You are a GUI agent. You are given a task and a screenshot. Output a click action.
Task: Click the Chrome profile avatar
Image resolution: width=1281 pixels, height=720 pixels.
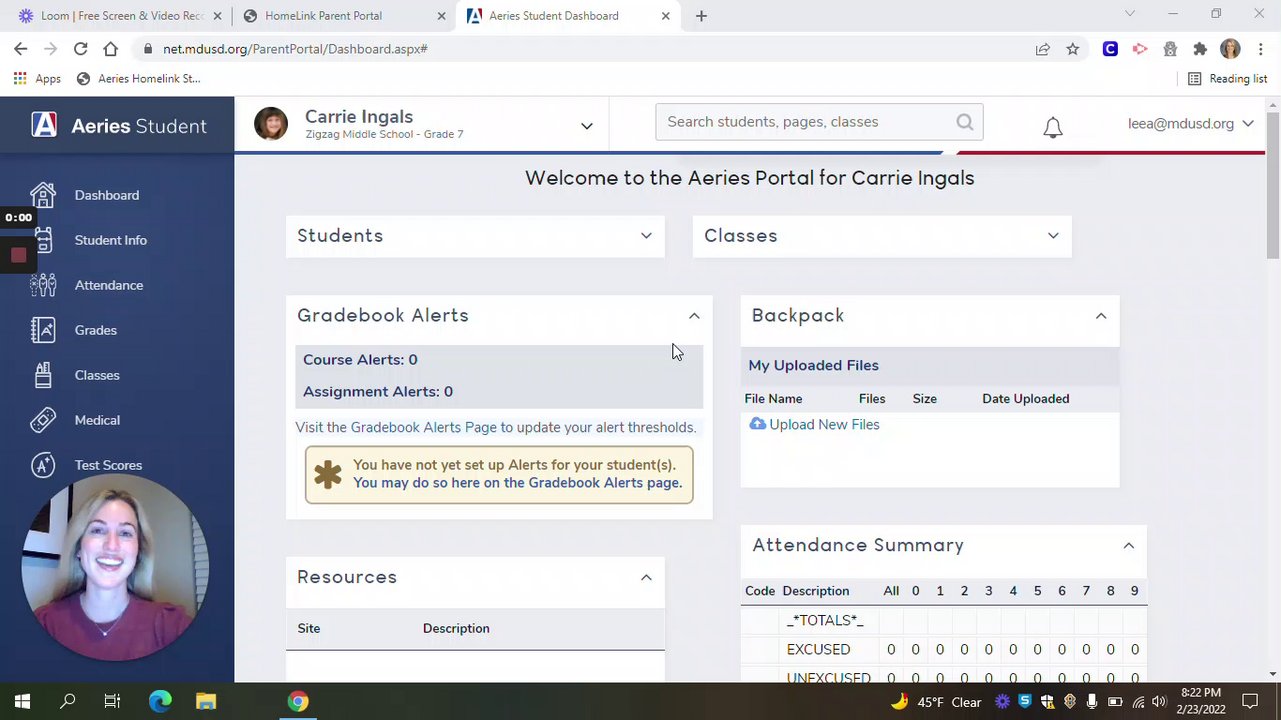click(1230, 48)
